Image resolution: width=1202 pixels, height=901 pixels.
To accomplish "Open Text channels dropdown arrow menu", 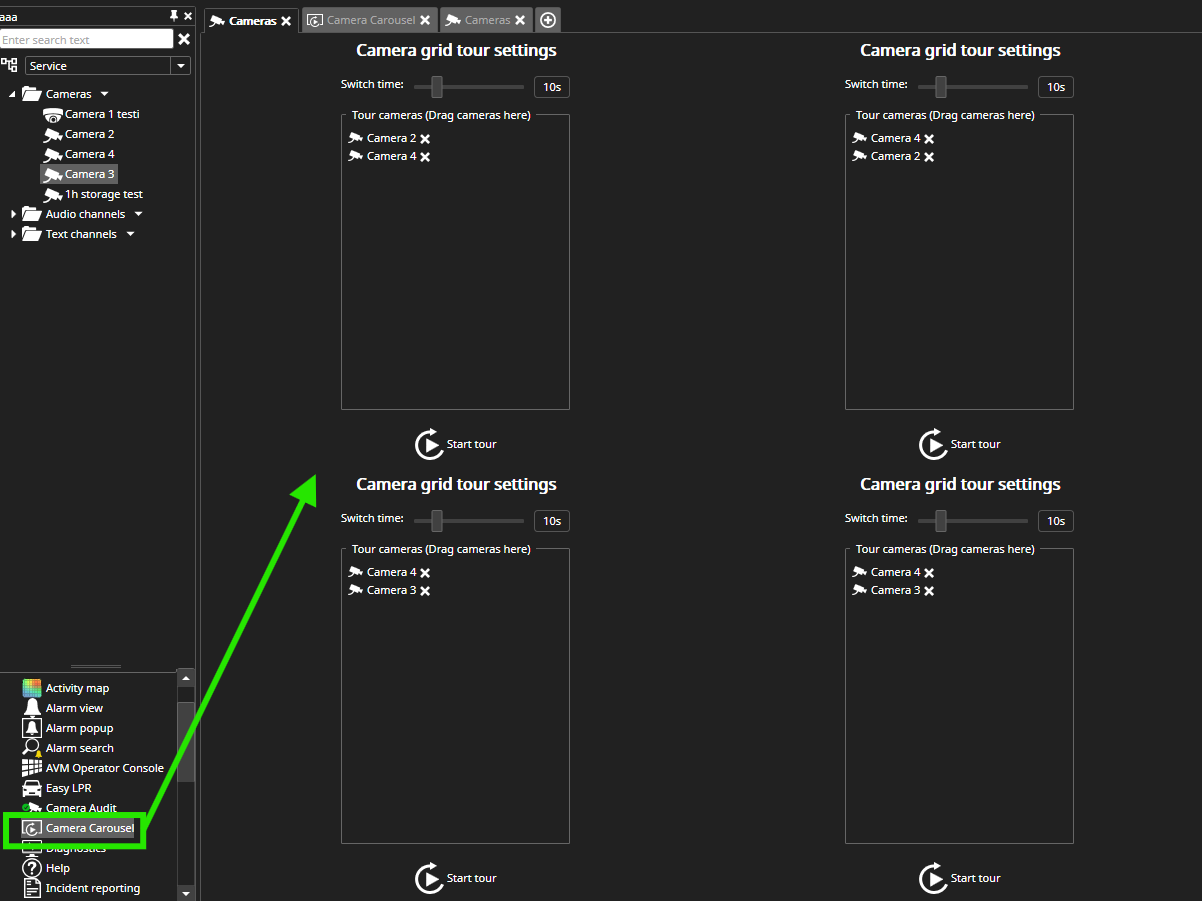I will pyautogui.click(x=130, y=234).
